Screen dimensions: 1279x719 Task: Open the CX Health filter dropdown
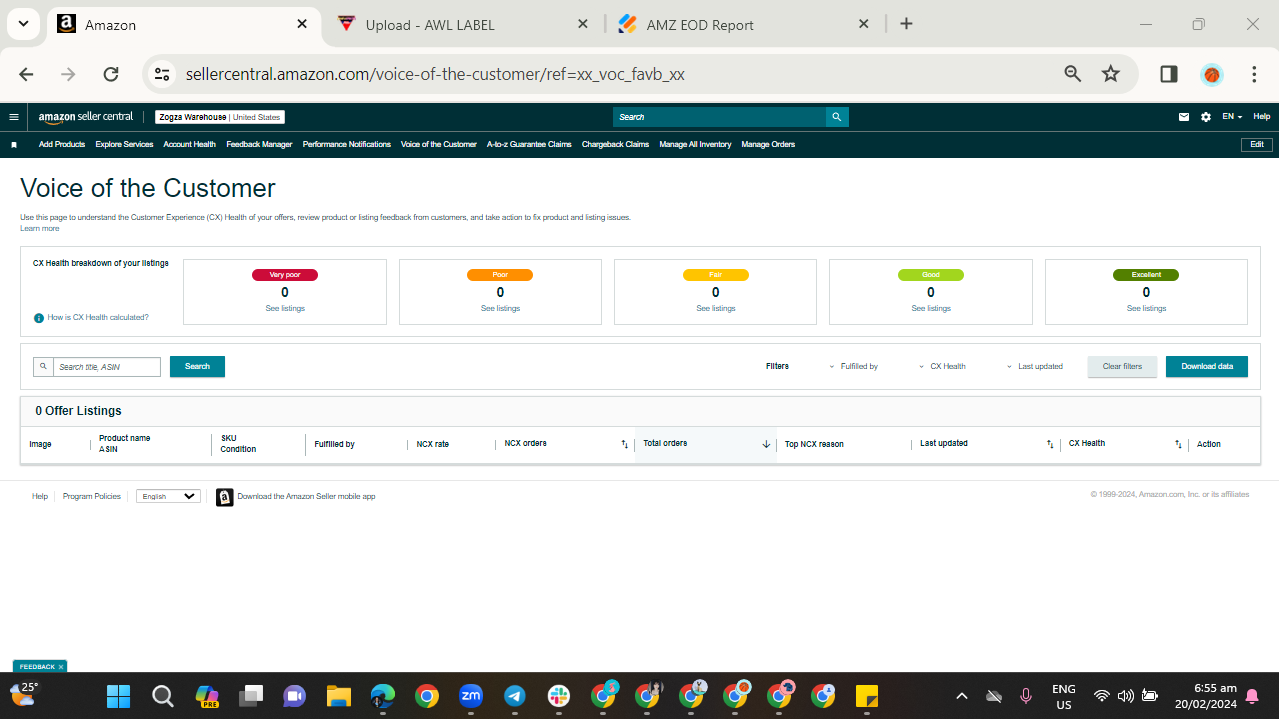pos(942,367)
